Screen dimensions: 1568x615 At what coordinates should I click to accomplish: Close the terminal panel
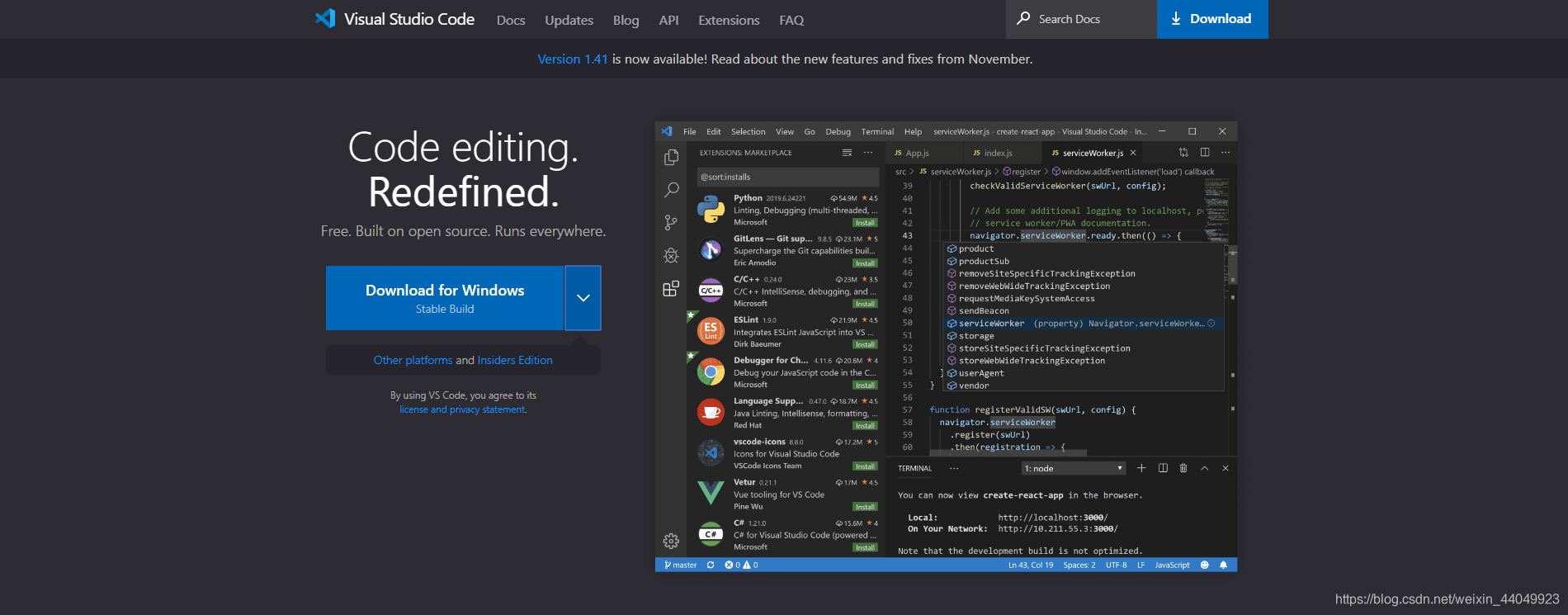click(1226, 468)
